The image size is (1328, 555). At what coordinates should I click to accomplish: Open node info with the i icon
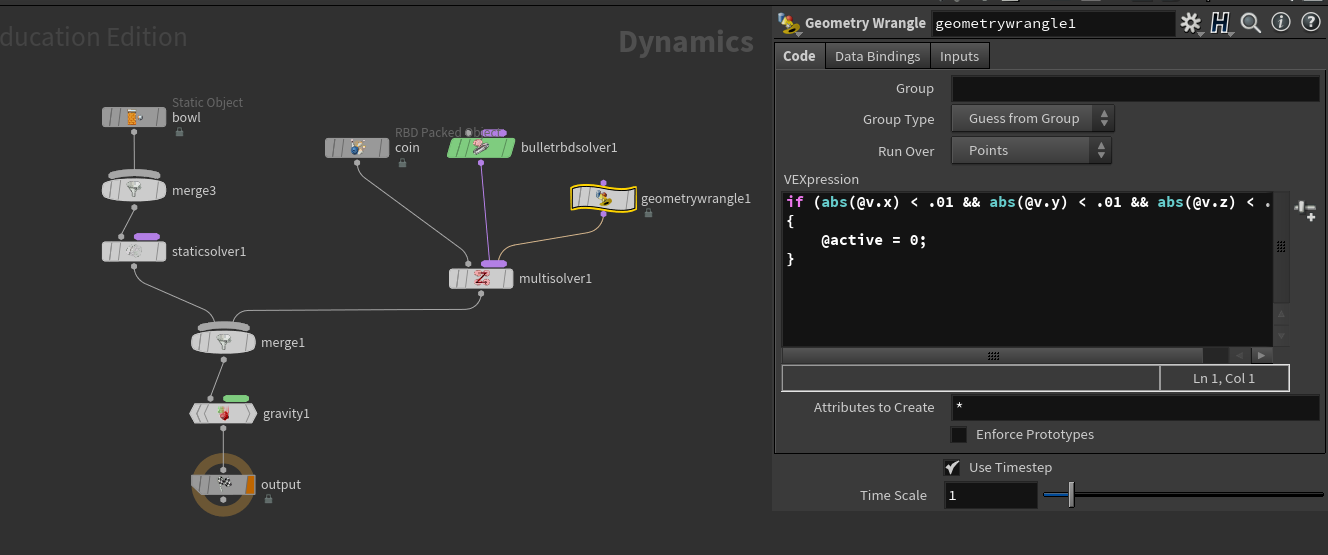point(1279,22)
